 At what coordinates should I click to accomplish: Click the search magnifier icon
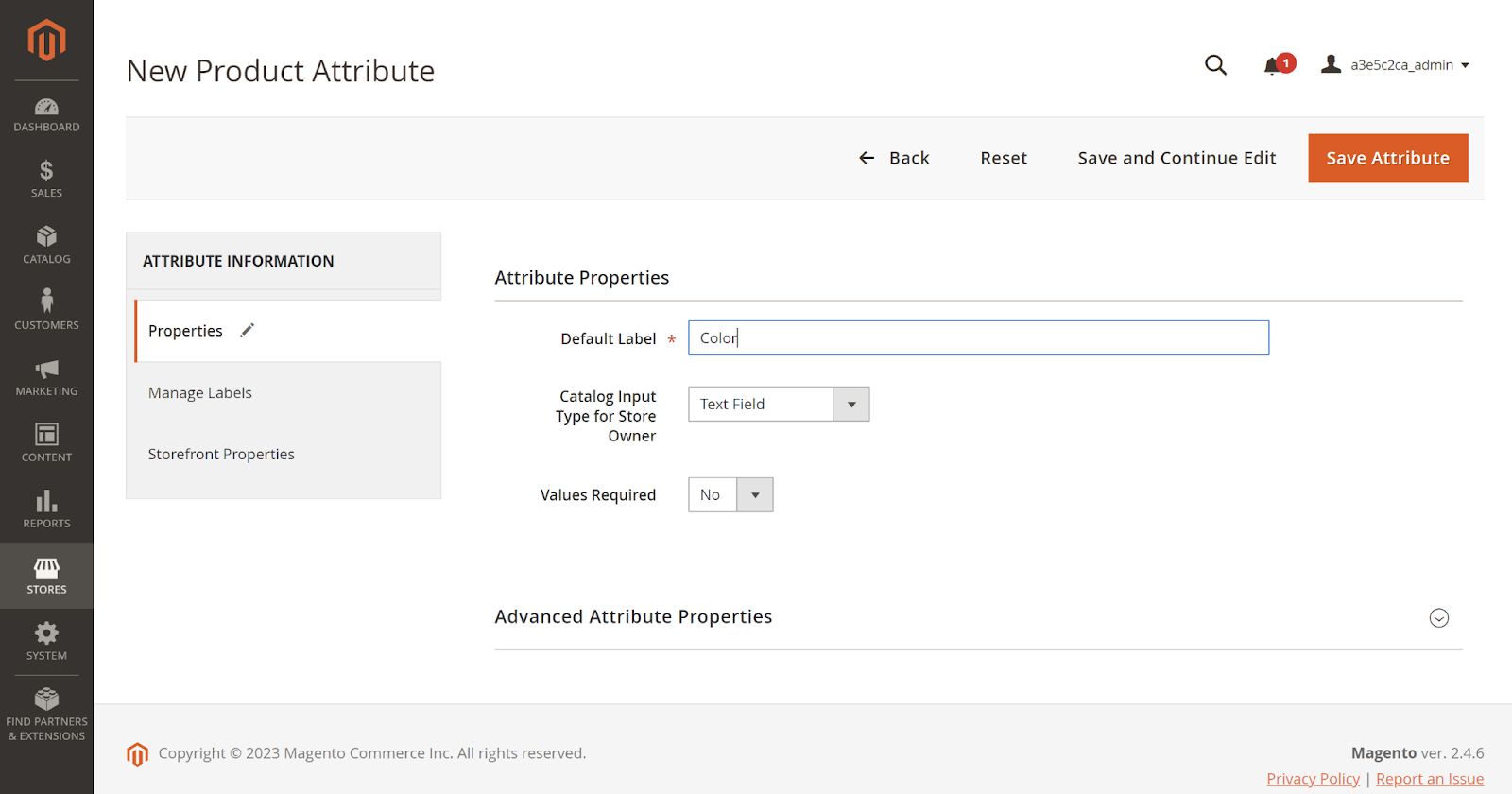pyautogui.click(x=1215, y=65)
